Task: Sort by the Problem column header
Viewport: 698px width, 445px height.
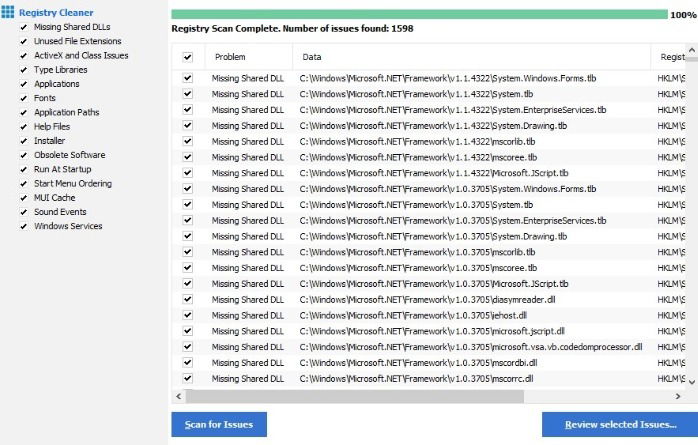Action: click(249, 57)
